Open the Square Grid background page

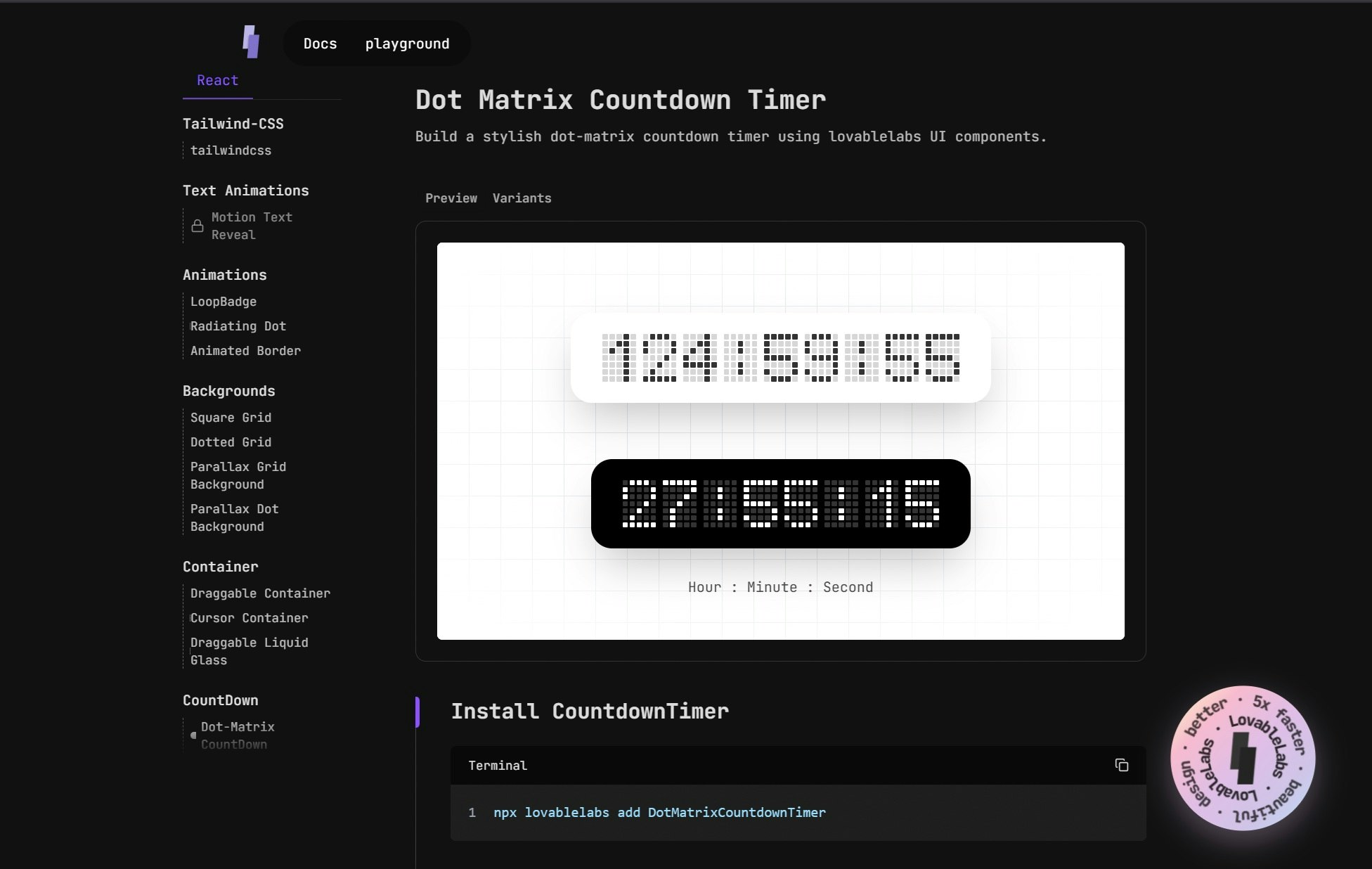(x=231, y=418)
